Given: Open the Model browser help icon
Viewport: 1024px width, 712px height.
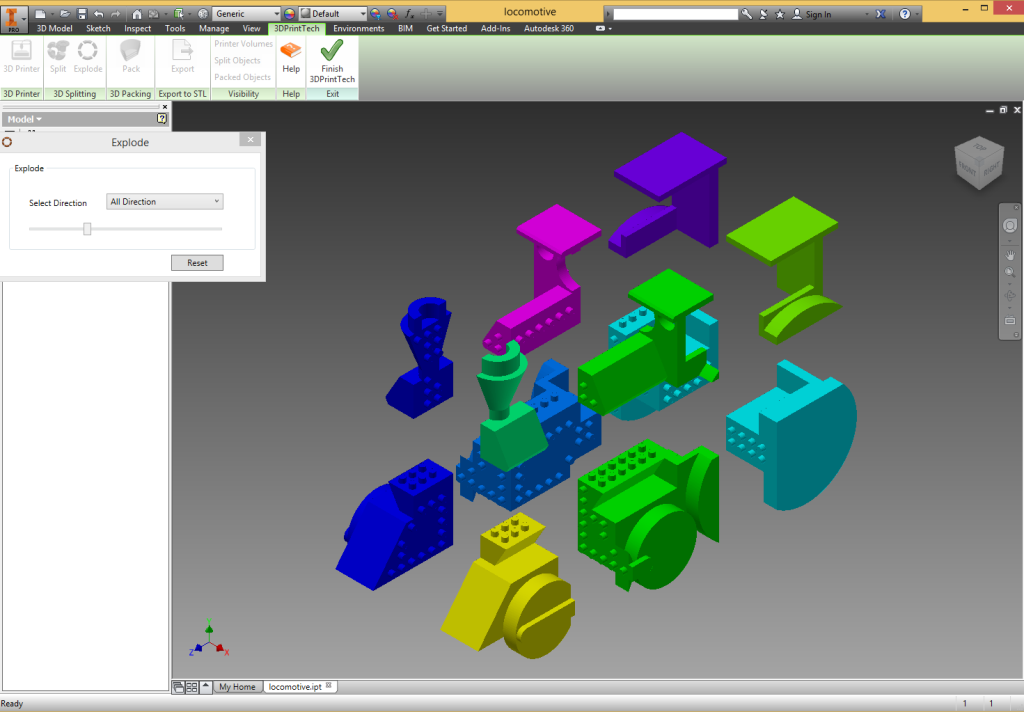Looking at the screenshot, I should pyautogui.click(x=162, y=119).
